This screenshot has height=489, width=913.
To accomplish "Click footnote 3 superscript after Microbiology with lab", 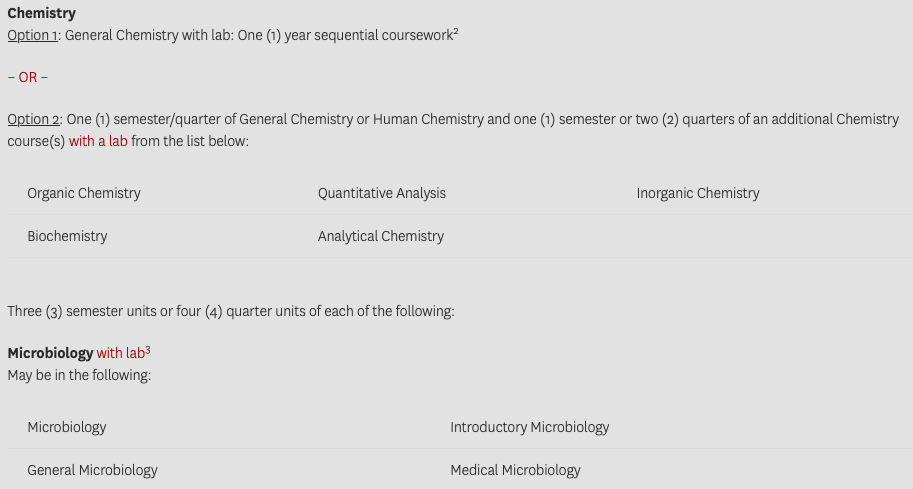I will pos(148,349).
